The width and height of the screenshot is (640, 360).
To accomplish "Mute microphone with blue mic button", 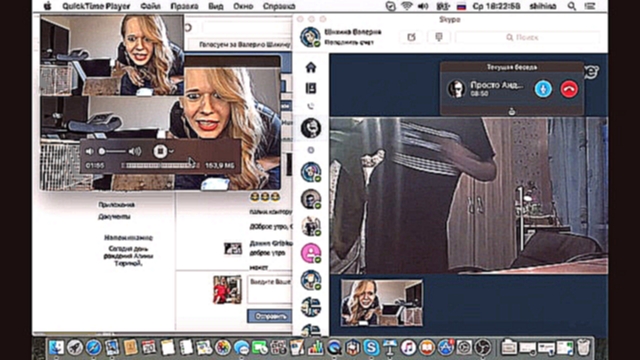I will click(x=543, y=89).
